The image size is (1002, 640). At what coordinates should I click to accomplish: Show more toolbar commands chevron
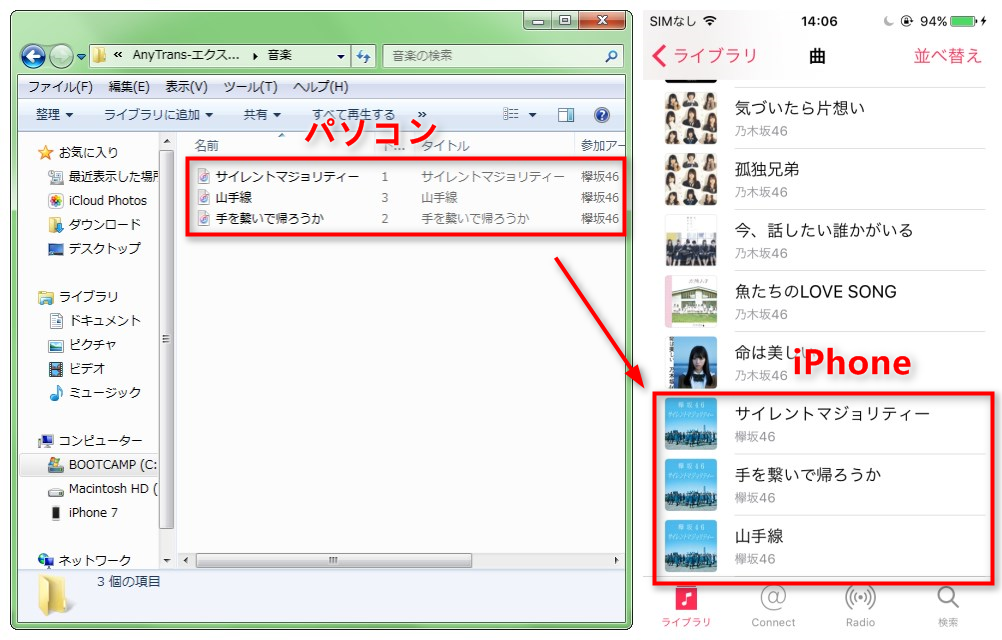421,115
